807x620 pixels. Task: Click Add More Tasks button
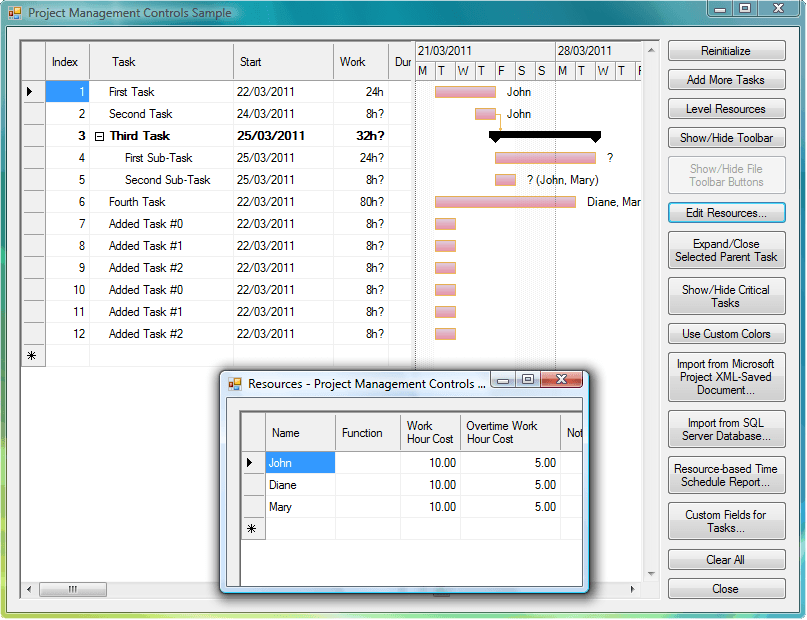(726, 80)
